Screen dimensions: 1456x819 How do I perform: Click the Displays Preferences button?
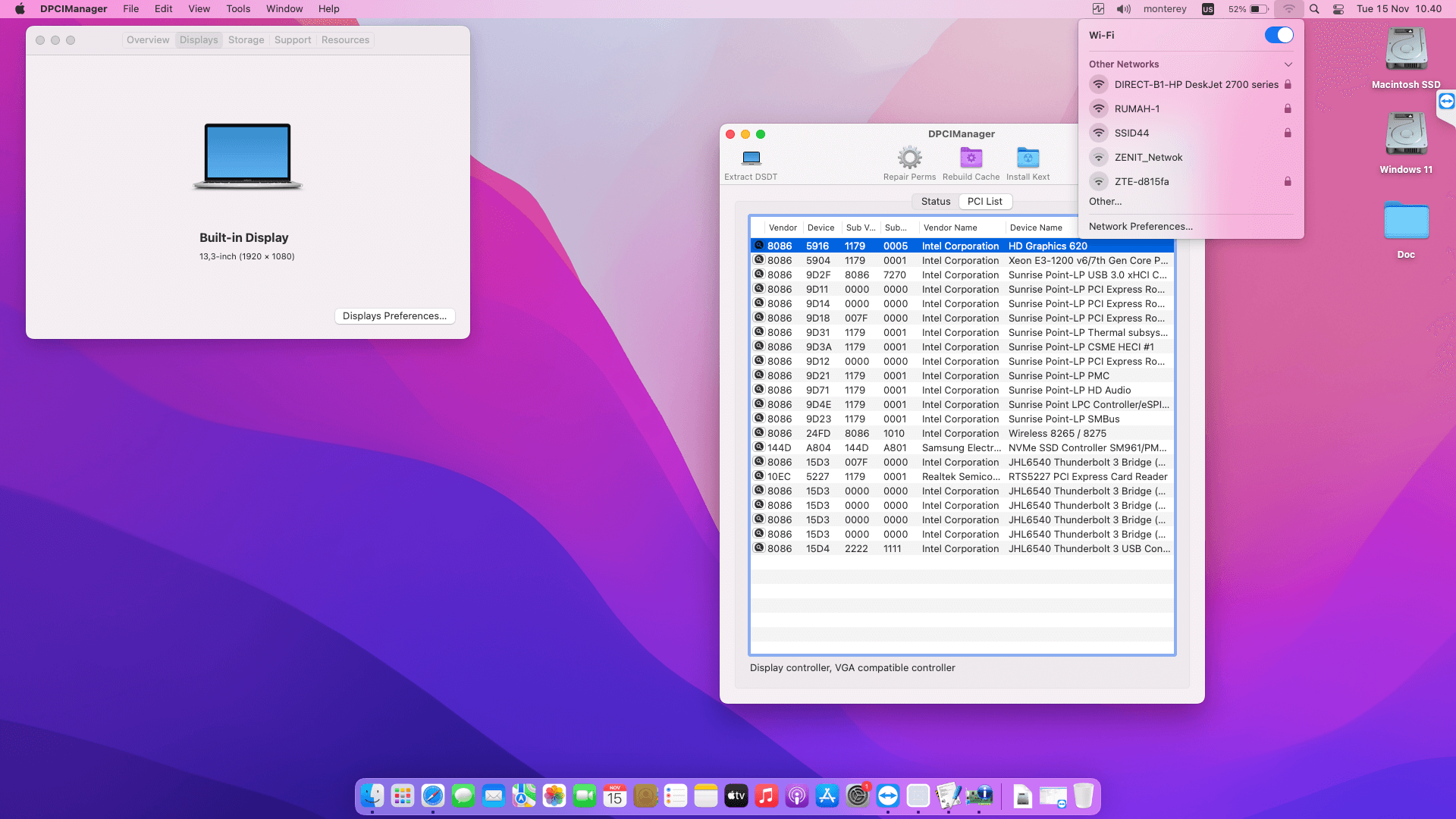(x=394, y=315)
